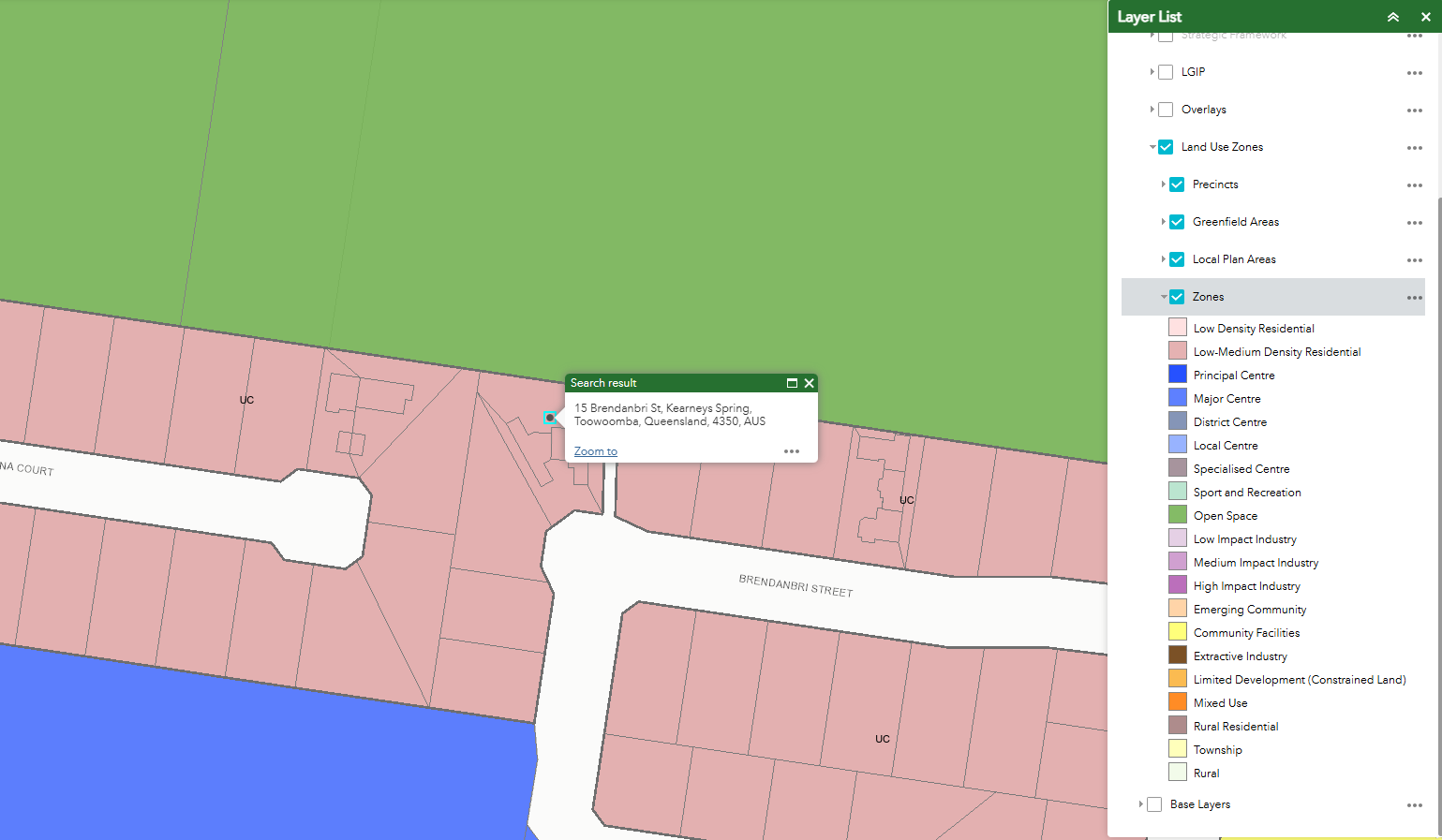Collapse the Layer List panel
Viewport: 1442px width, 840px height.
(1393, 17)
